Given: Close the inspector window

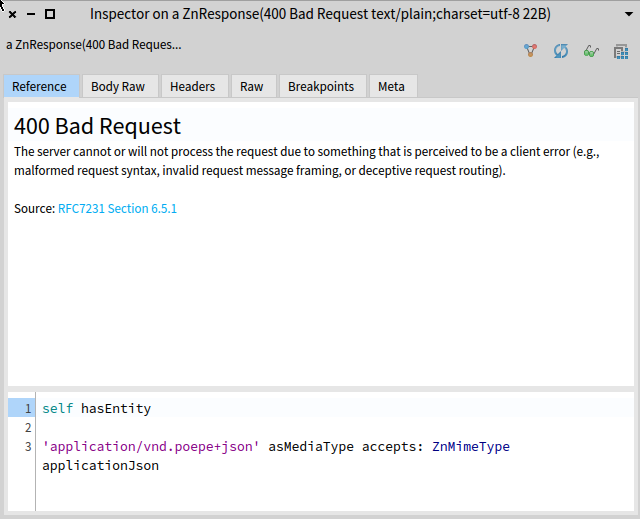Looking at the screenshot, I should pyautogui.click(x=13, y=15).
